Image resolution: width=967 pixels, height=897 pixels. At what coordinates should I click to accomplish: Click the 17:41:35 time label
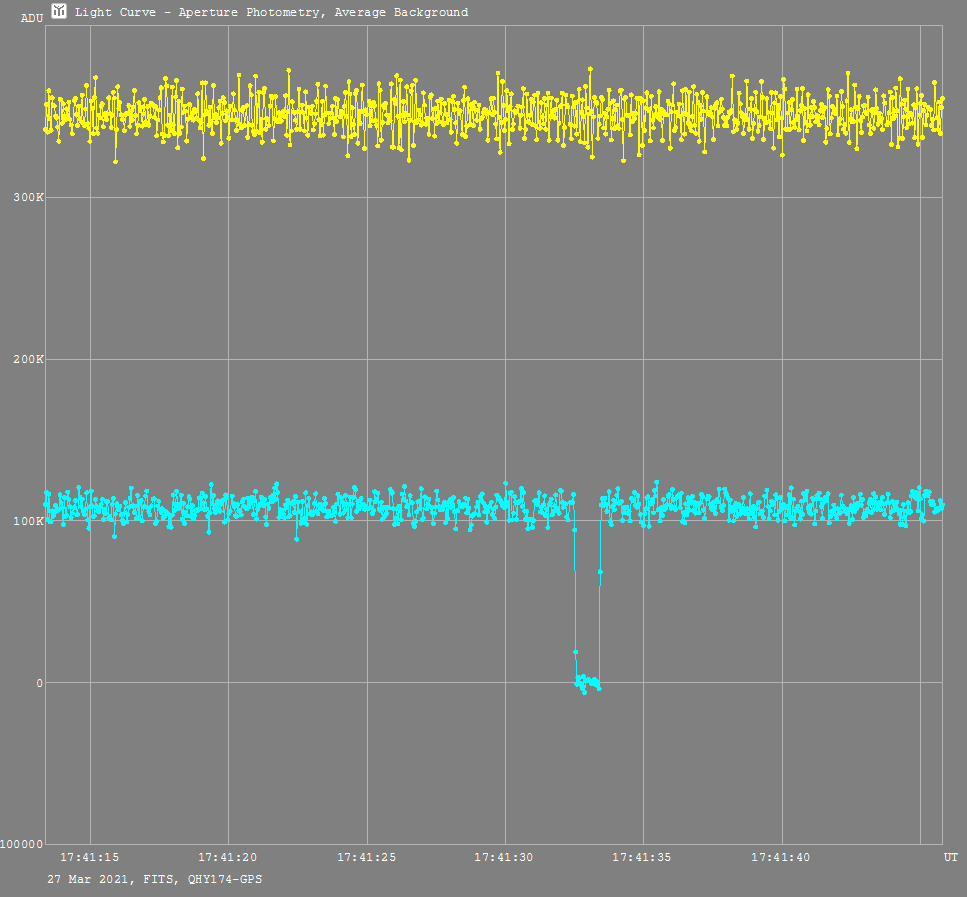tap(641, 857)
